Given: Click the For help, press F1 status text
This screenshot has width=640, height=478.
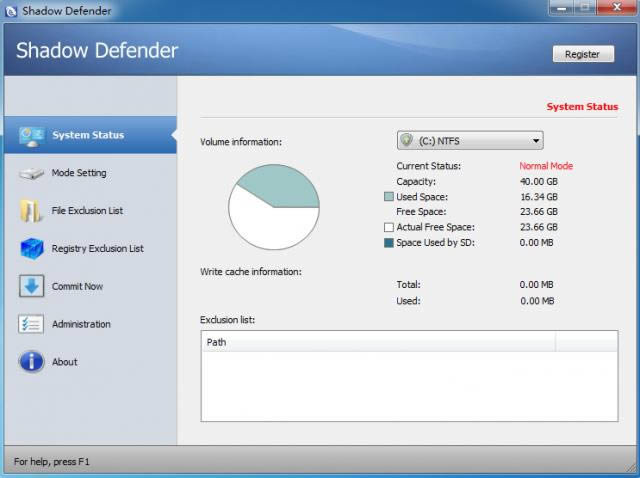Looking at the screenshot, I should coord(52,462).
